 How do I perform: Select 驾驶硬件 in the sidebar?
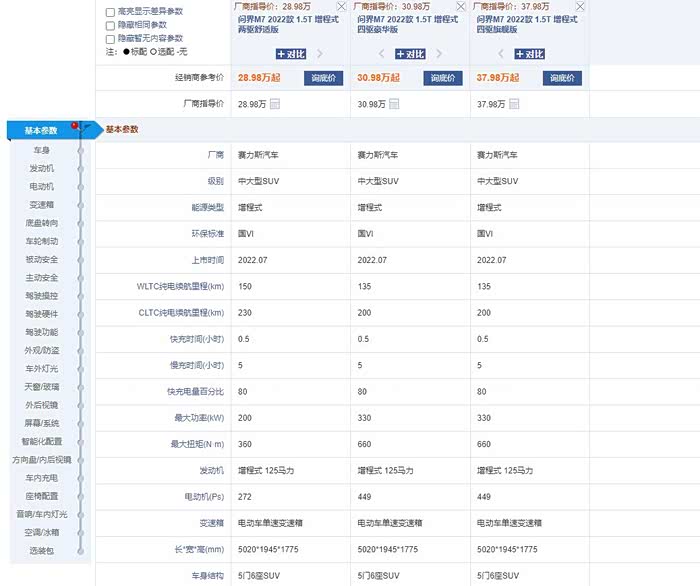(42, 314)
